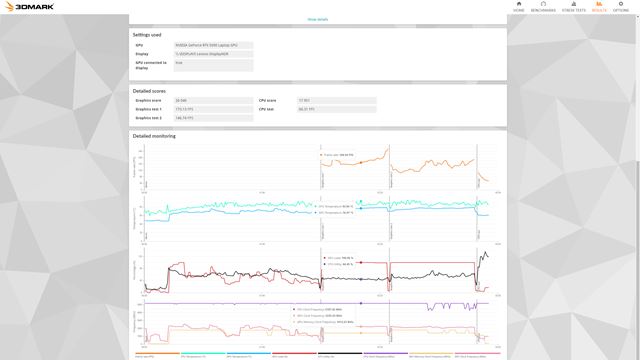Click the purple CPU clock frequency data point
Viewport: 640px width, 360px height.
(361, 303)
